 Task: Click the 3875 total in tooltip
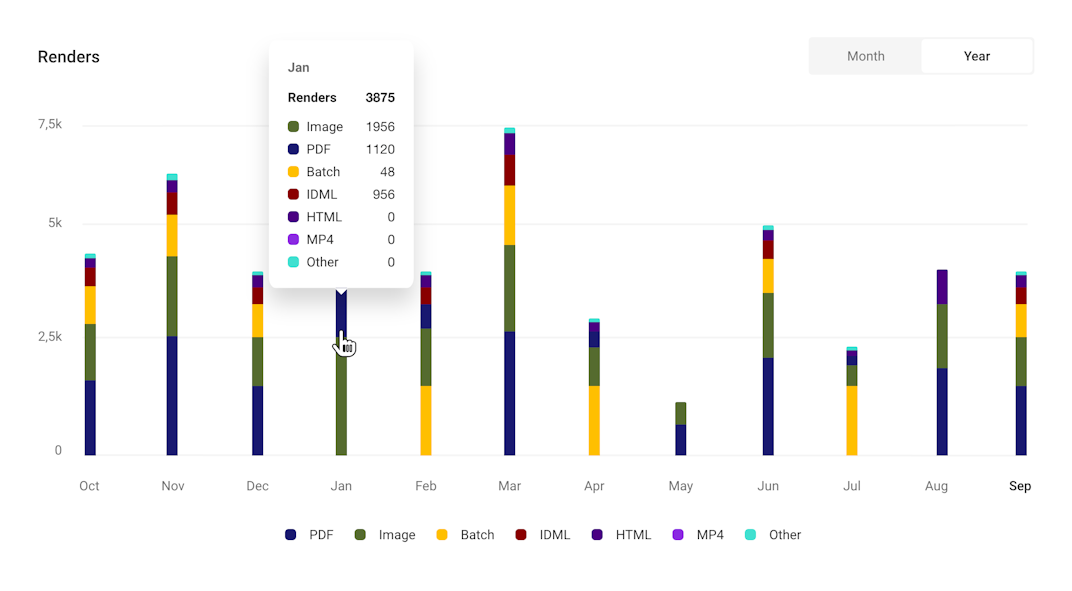click(x=380, y=98)
